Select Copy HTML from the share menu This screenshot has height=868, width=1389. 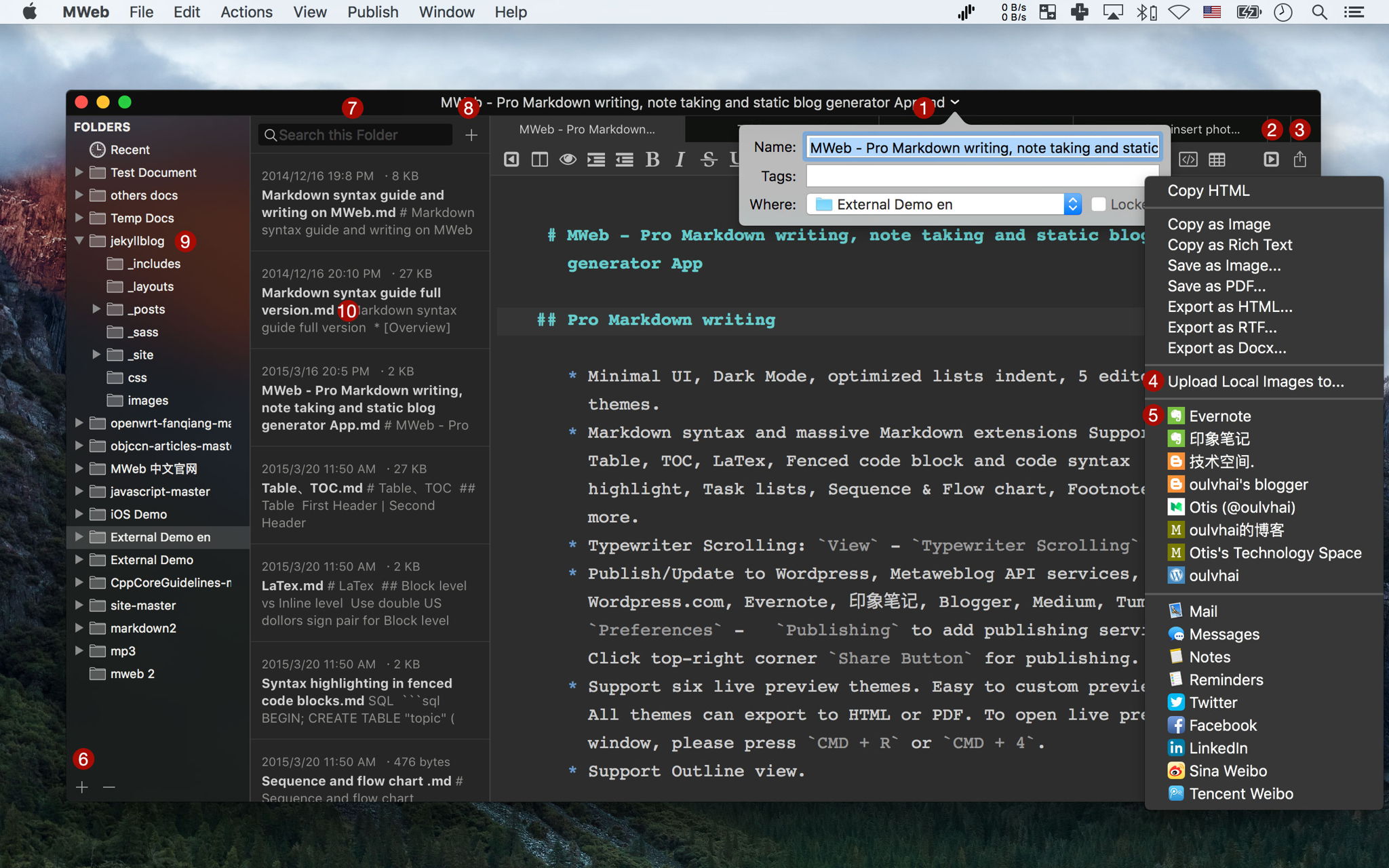(x=1209, y=191)
